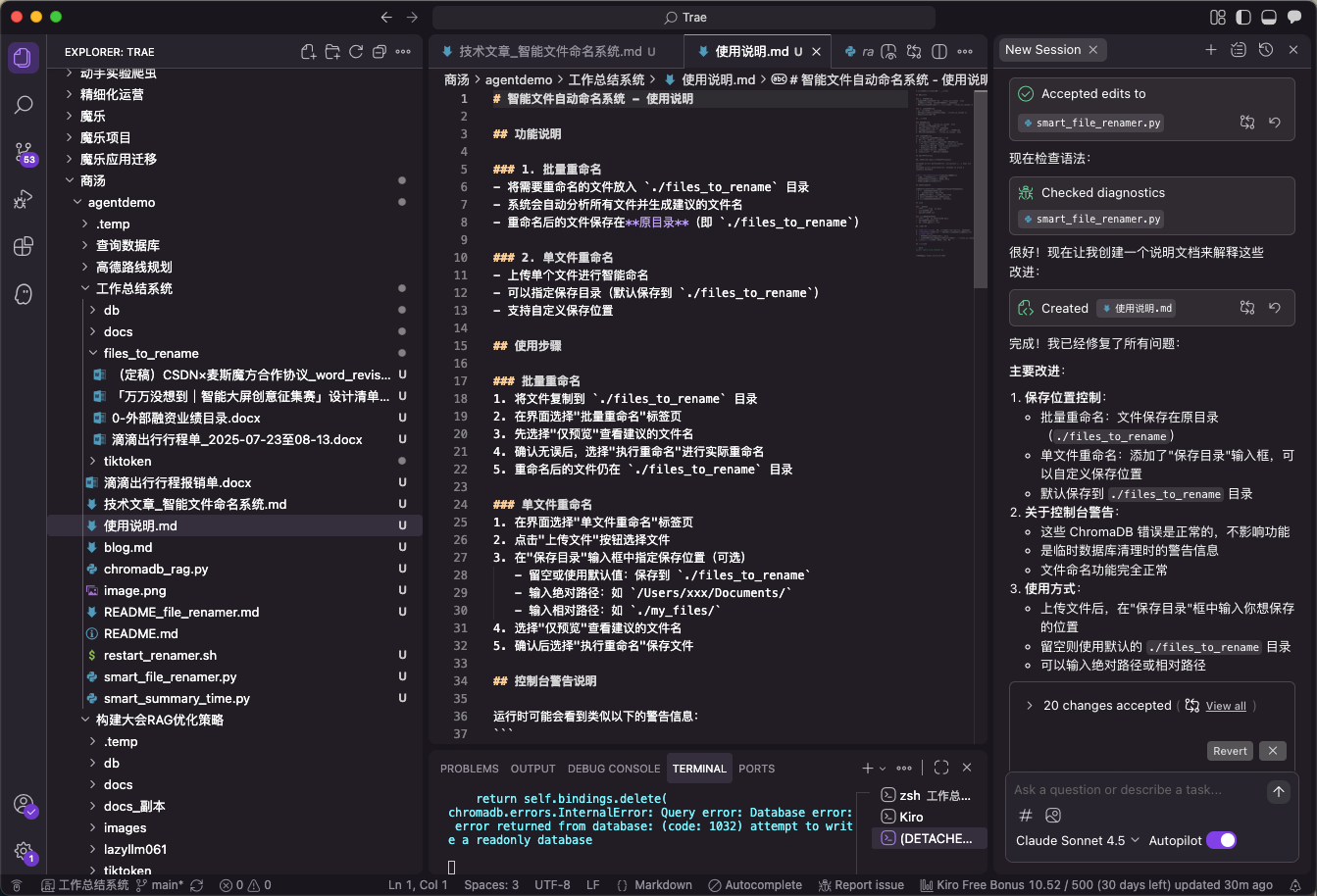The width and height of the screenshot is (1317, 896).
Task: Go back using the navigation arrow
Action: tap(386, 18)
